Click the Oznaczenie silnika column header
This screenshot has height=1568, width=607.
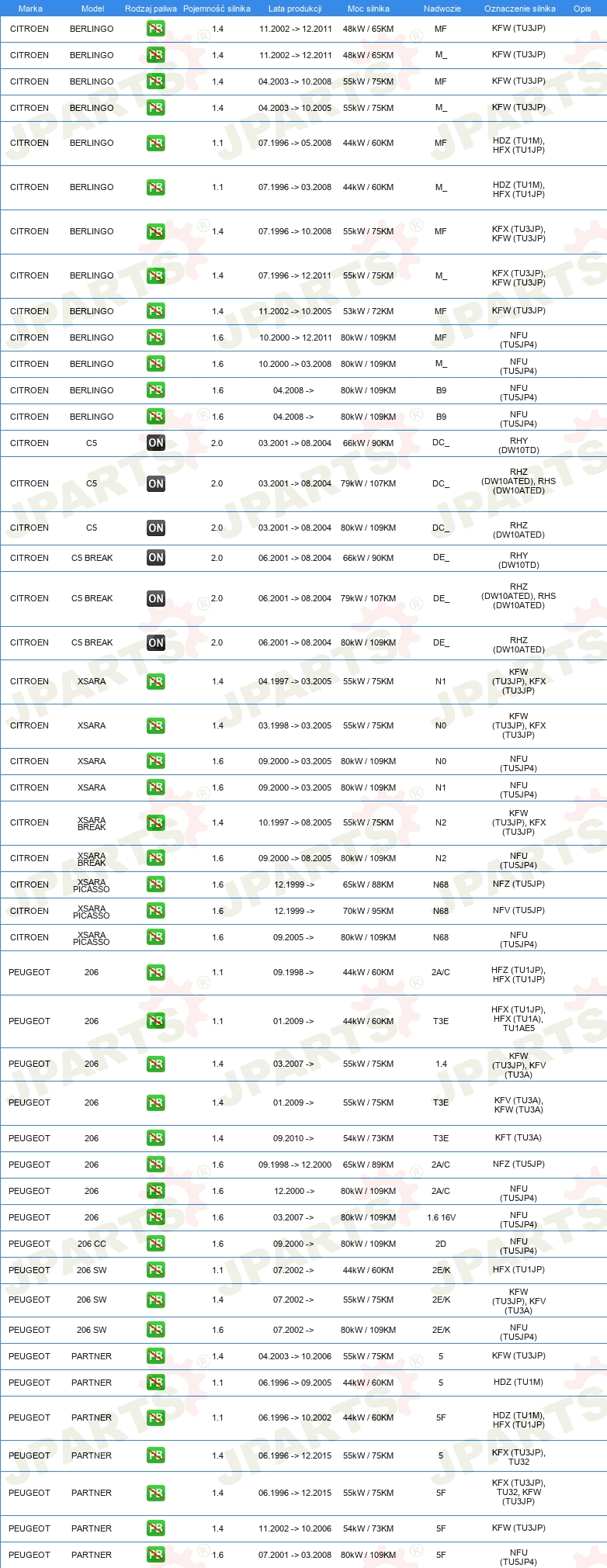(520, 9)
